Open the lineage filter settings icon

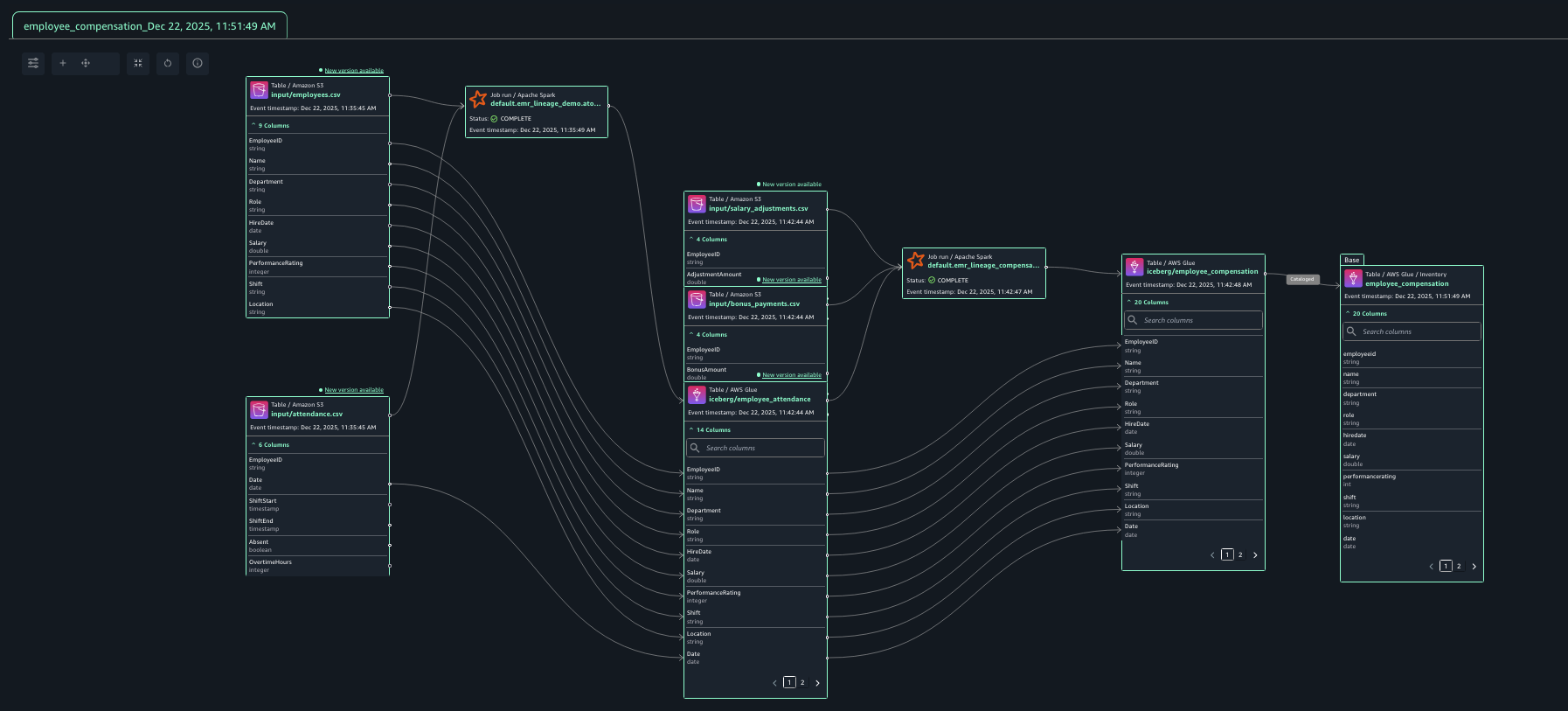pyautogui.click(x=33, y=63)
